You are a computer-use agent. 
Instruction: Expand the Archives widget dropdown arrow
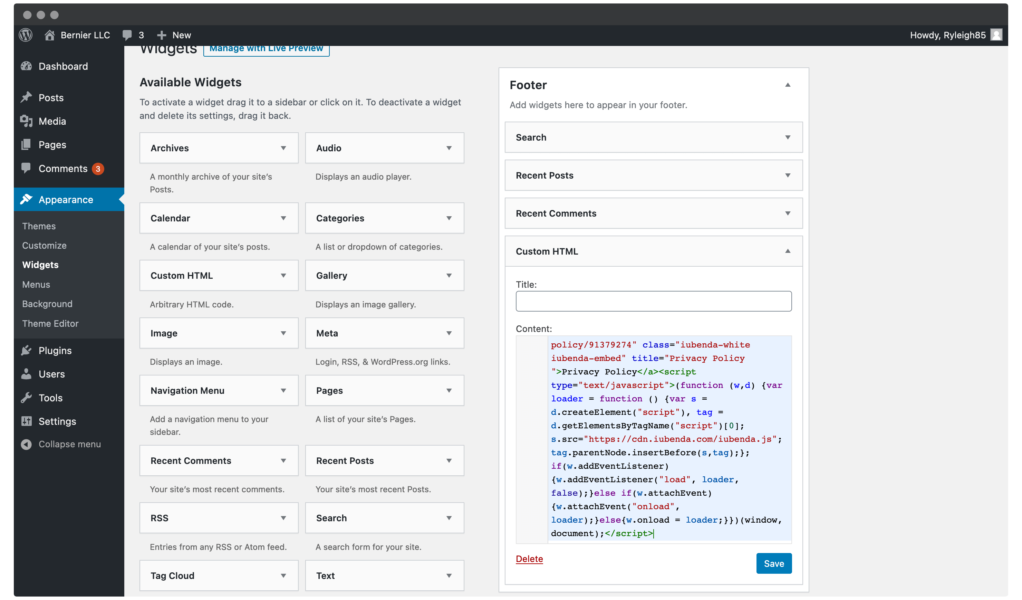tap(284, 148)
